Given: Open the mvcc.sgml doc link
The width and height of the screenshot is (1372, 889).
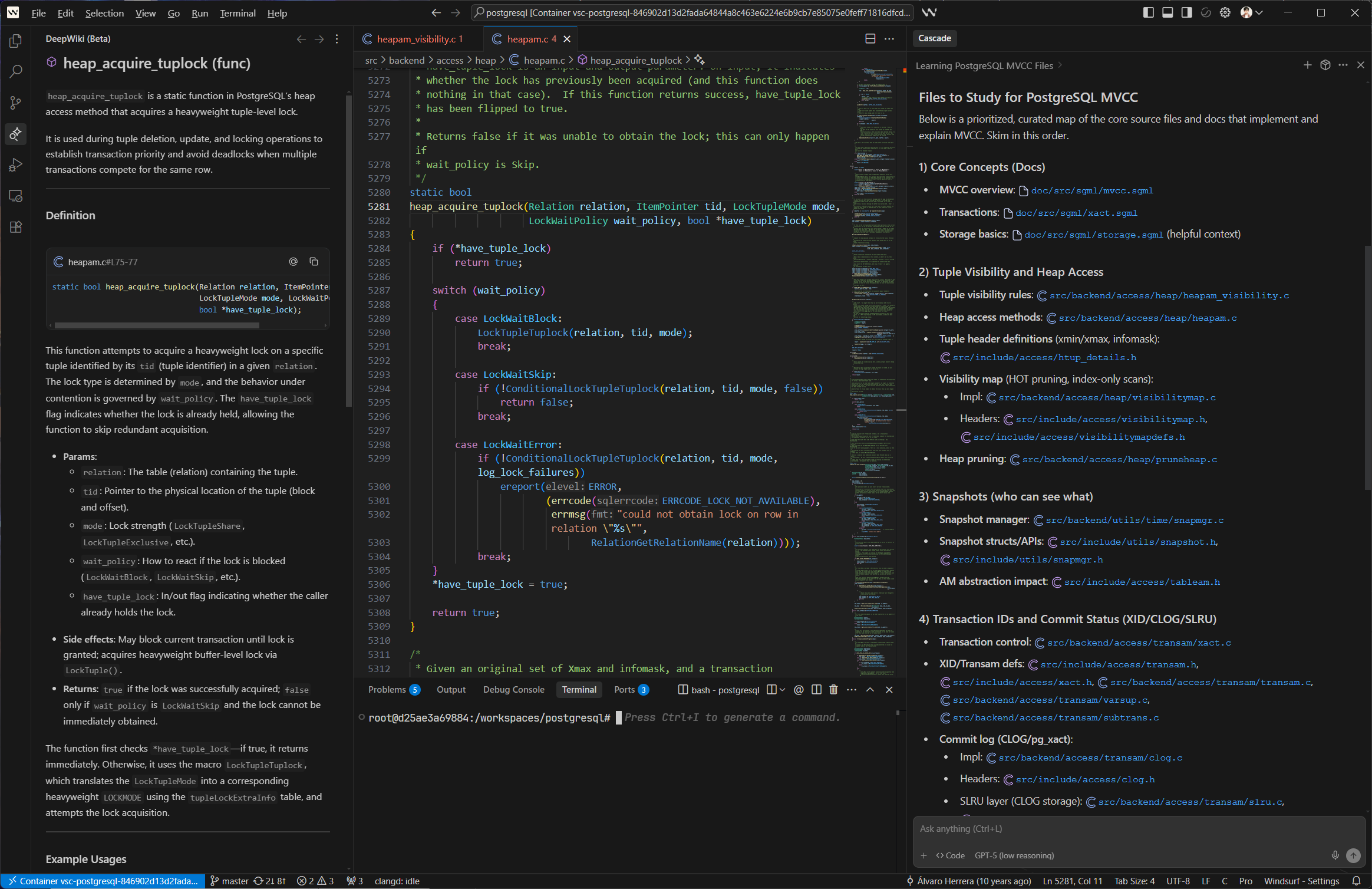Looking at the screenshot, I should tap(1091, 190).
